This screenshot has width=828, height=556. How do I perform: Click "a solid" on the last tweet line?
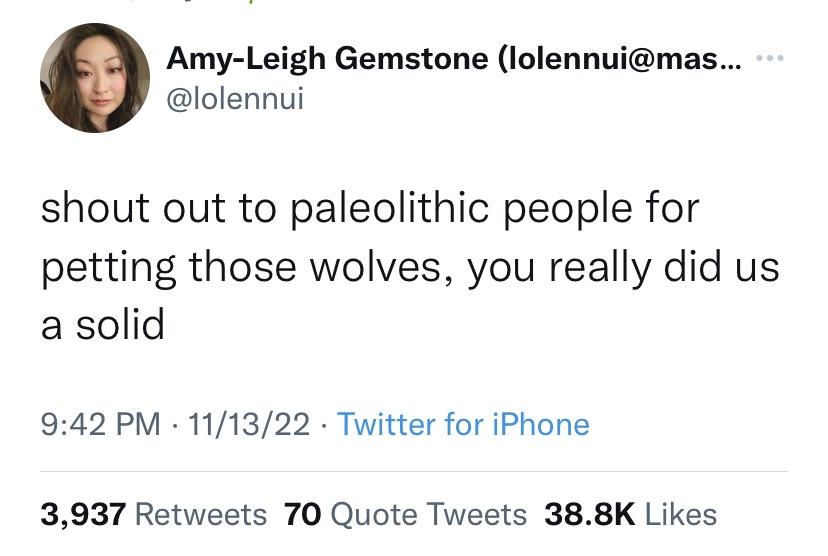(x=102, y=325)
